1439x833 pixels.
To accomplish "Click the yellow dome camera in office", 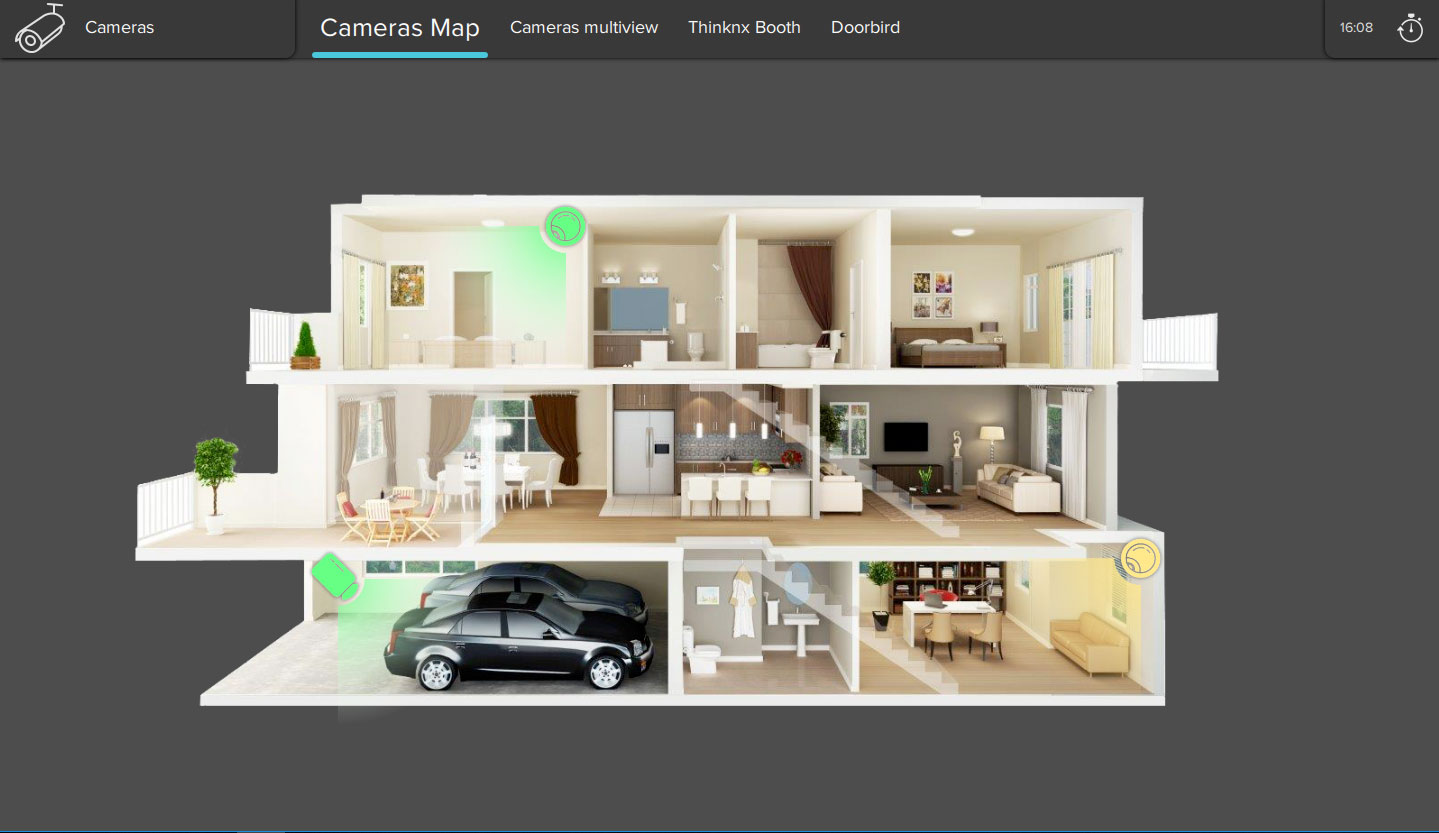I will 1139,558.
